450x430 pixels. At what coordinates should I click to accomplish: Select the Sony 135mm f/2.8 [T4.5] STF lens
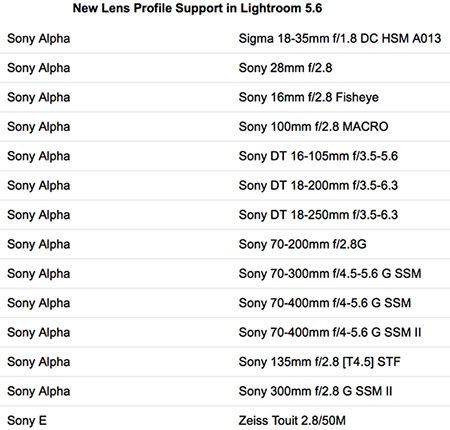coord(319,361)
